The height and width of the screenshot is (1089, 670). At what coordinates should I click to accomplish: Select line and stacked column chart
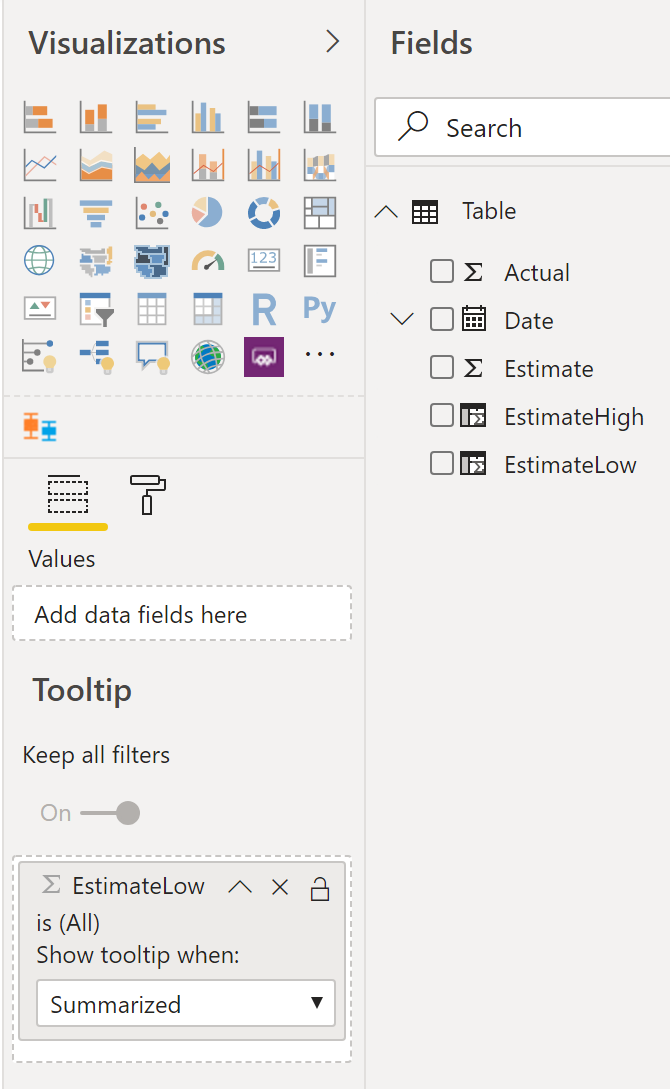(x=208, y=165)
